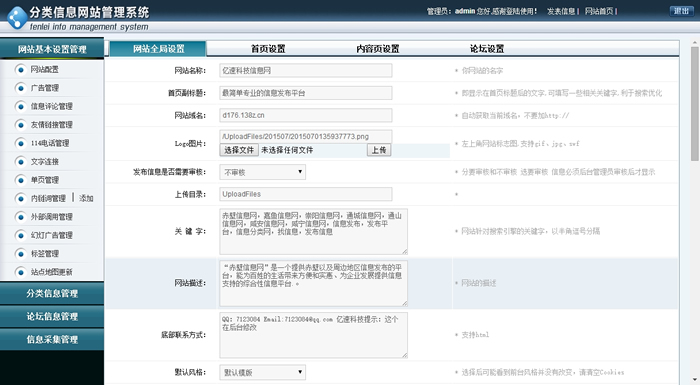This screenshot has width=700, height=385.
Task: Click the 网站名称 input field
Action: [306, 71]
